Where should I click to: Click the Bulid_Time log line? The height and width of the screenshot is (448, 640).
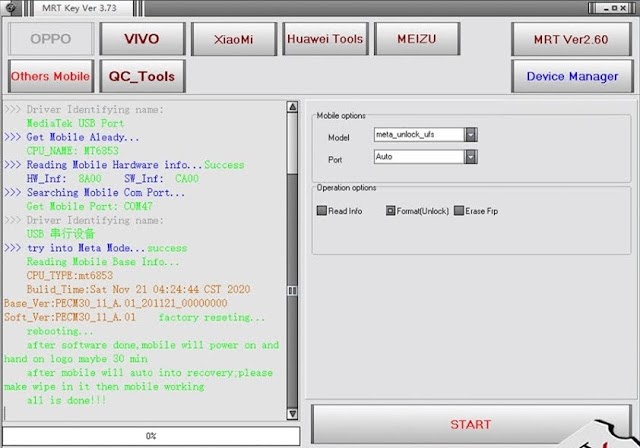pyautogui.click(x=138, y=289)
